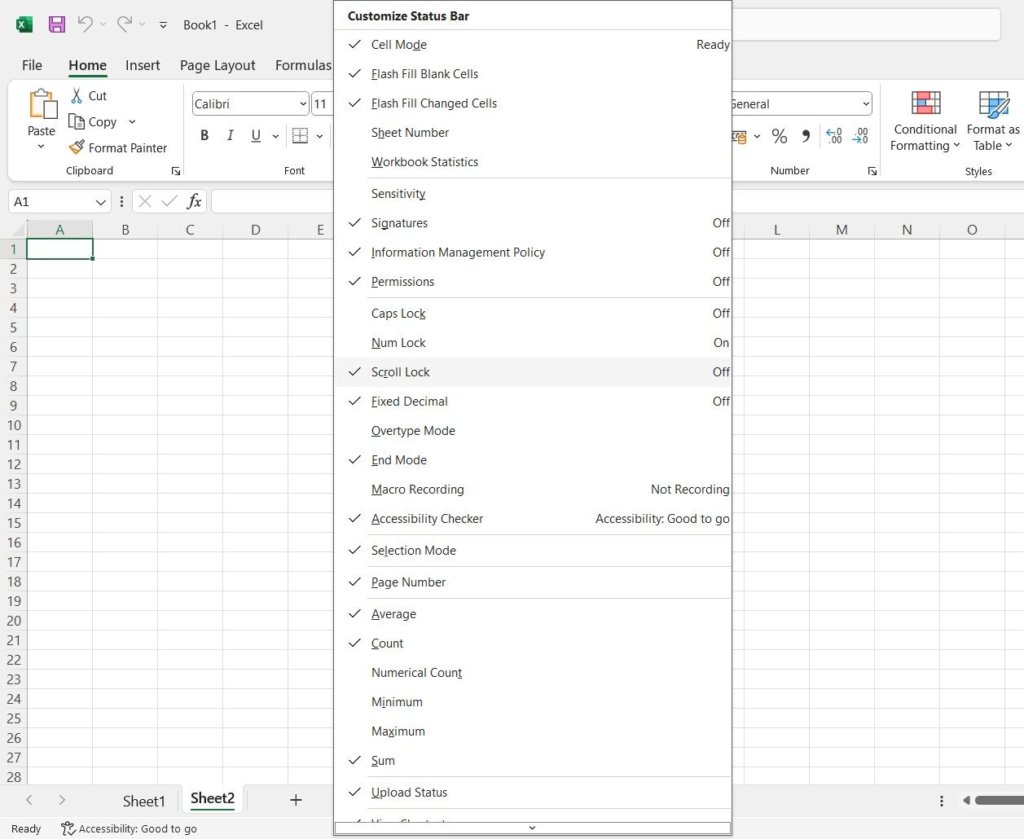Click the next sheet arrow
Viewport: 1024px width, 839px height.
click(x=61, y=800)
